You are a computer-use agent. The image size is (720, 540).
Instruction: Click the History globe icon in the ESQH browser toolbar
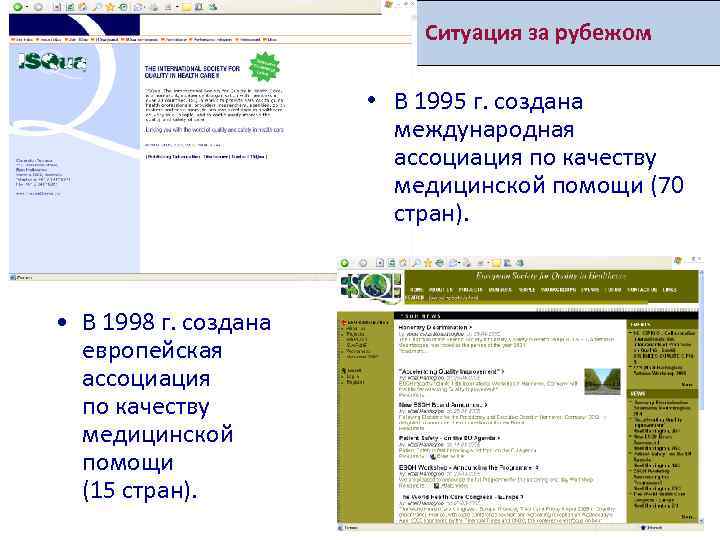pyautogui.click(x=439, y=263)
